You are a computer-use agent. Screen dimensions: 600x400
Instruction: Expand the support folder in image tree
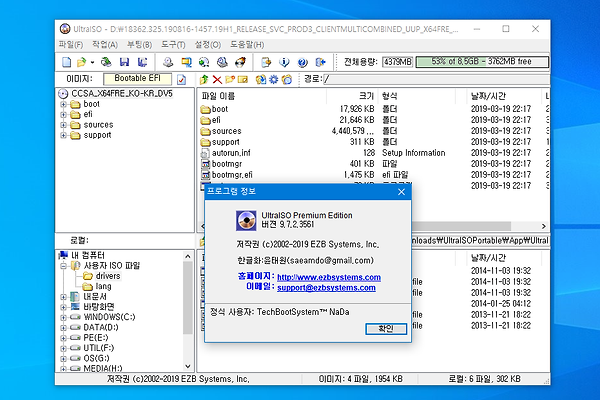[x=64, y=135]
